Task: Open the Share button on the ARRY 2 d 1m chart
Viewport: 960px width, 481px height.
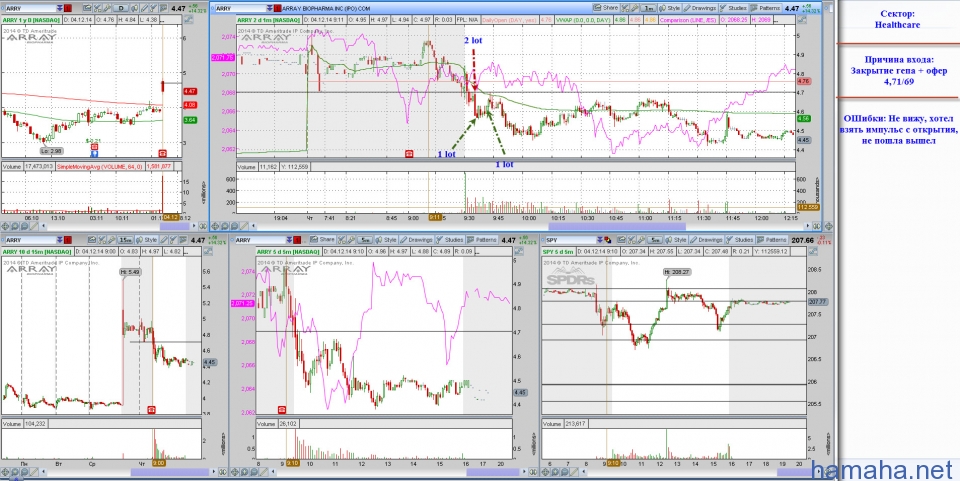Action: click(606, 8)
